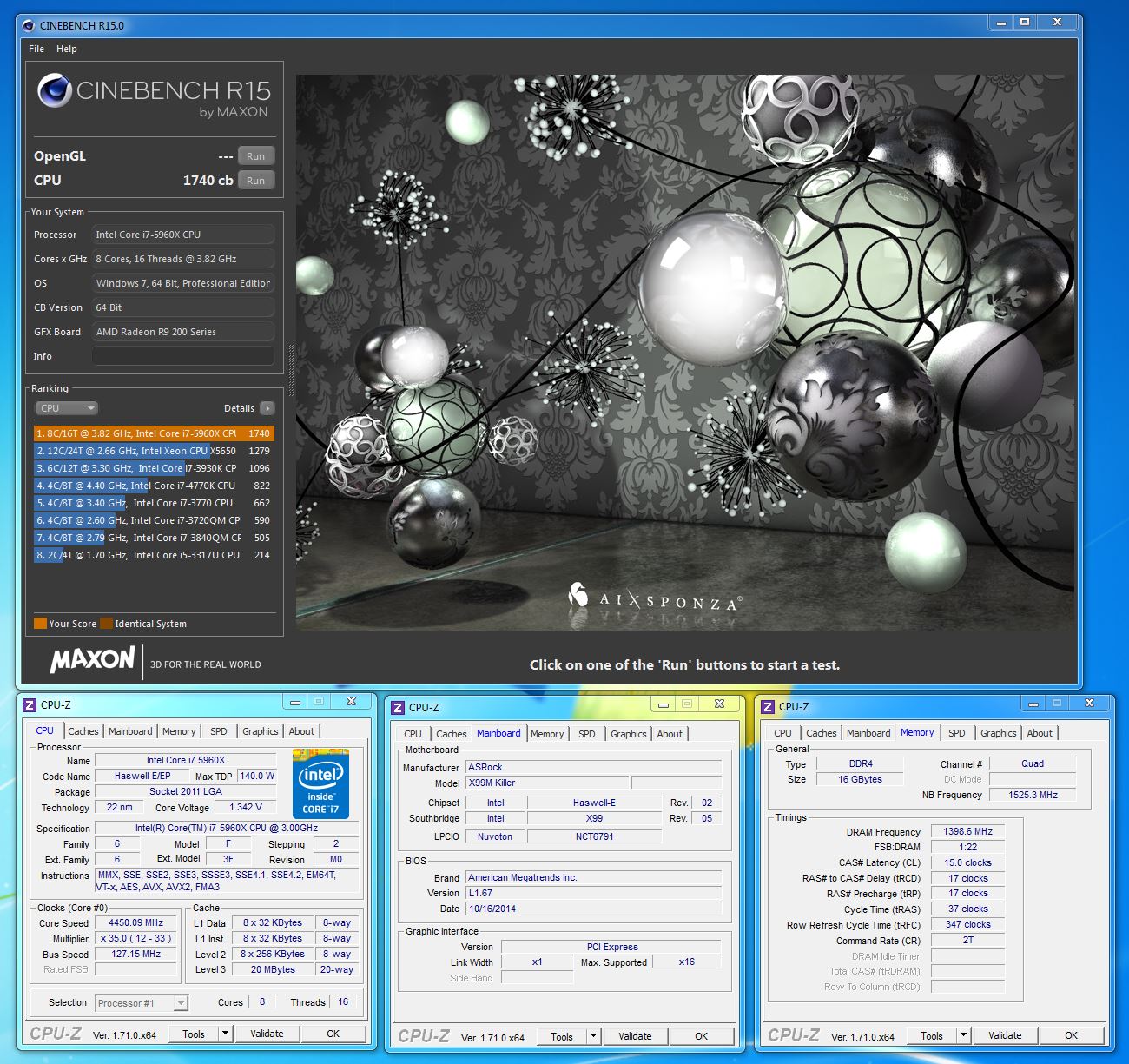
Task: Open the File menu in Cinebench
Action: [36, 49]
